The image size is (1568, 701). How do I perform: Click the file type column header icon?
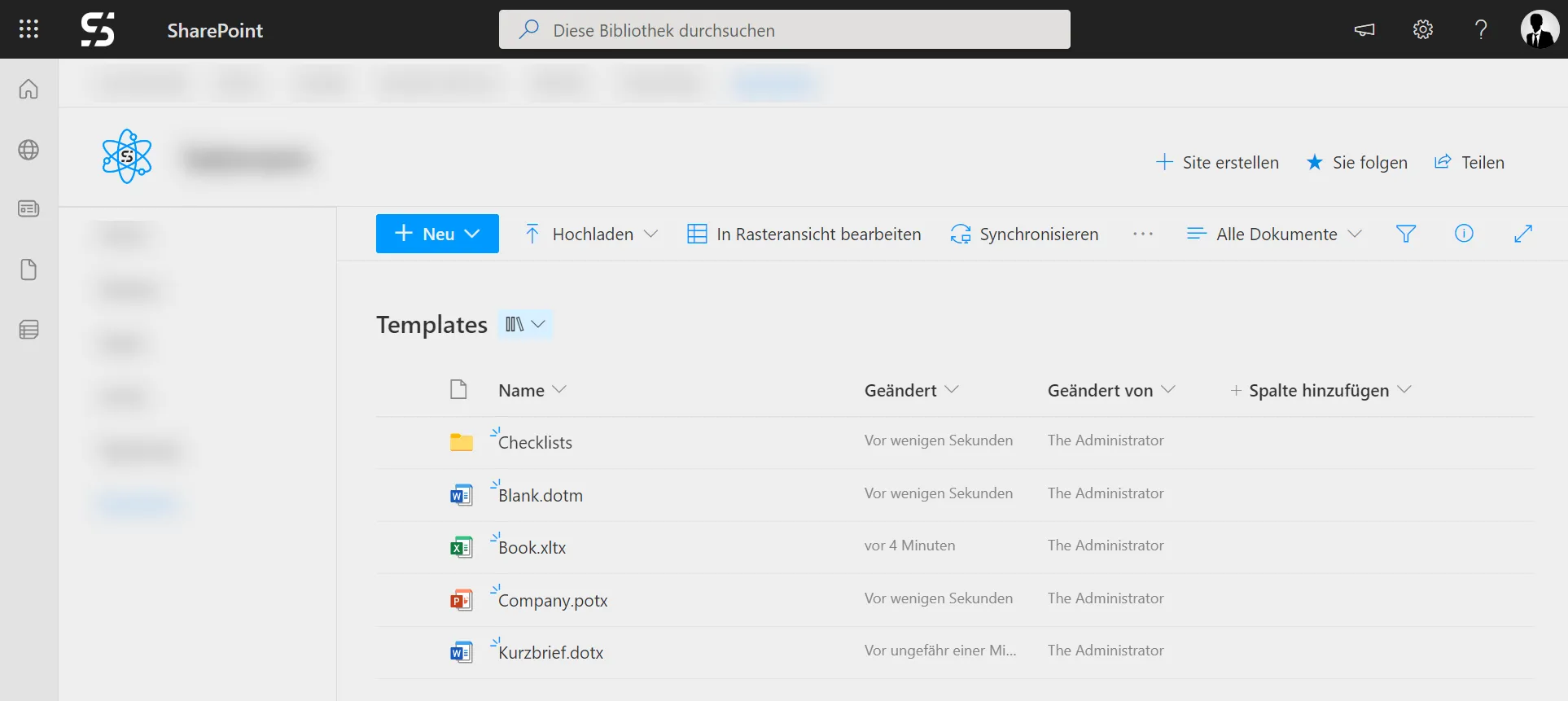458,389
